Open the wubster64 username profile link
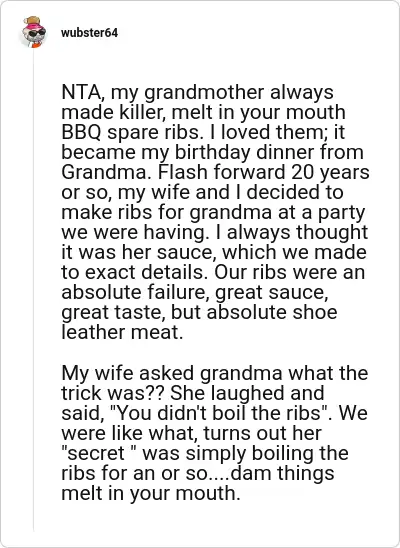This screenshot has height=548, width=400. coord(89,33)
